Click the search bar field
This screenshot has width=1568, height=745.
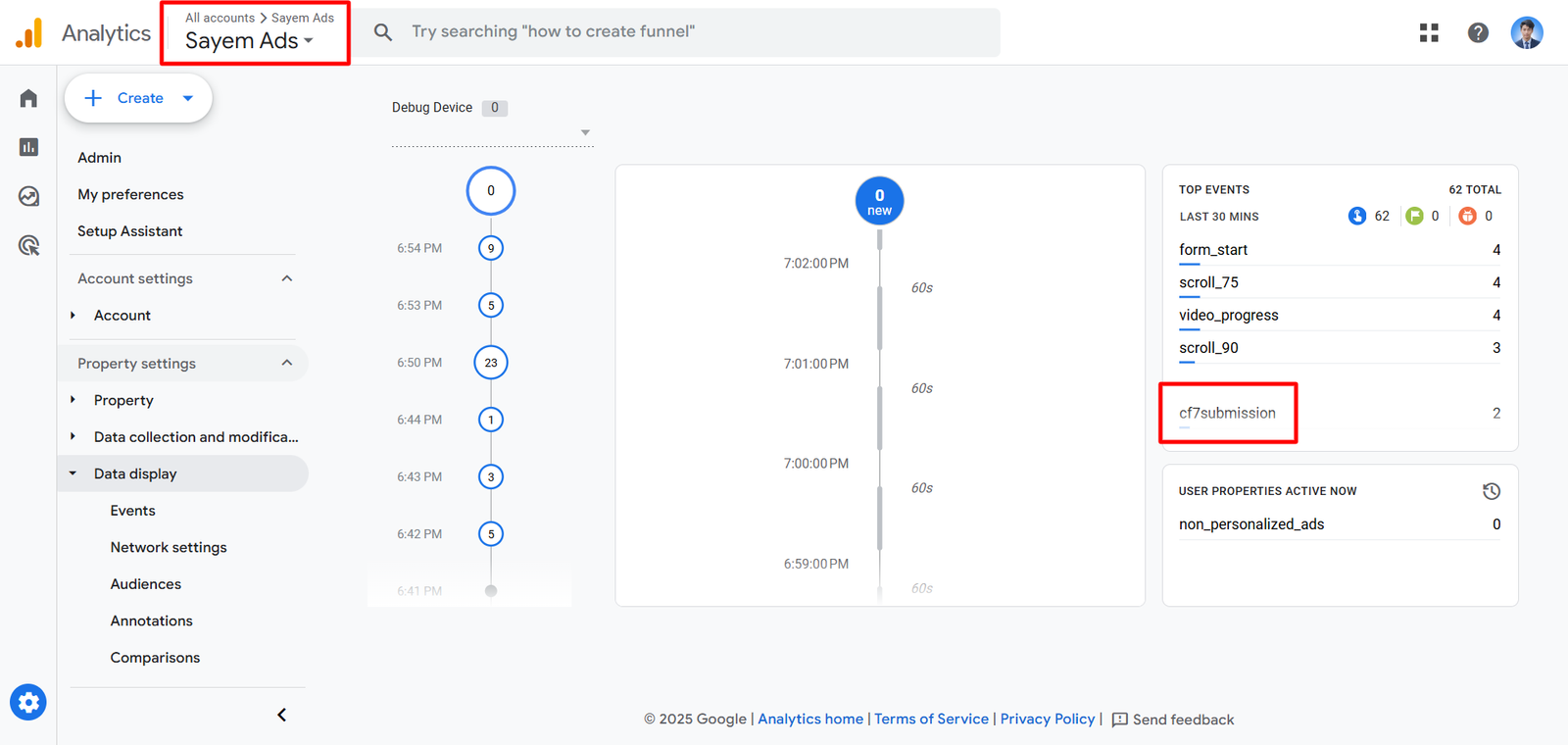coord(686,32)
